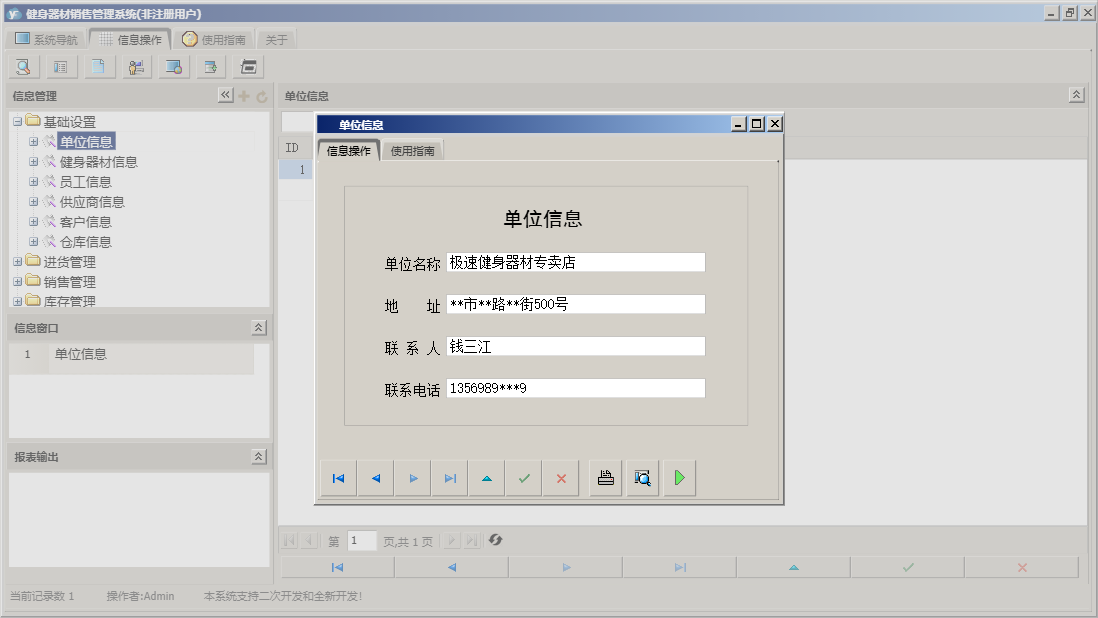Image resolution: width=1098 pixels, height=618 pixels.
Task: Select the search magnifier toolbar icon
Action: point(22,66)
